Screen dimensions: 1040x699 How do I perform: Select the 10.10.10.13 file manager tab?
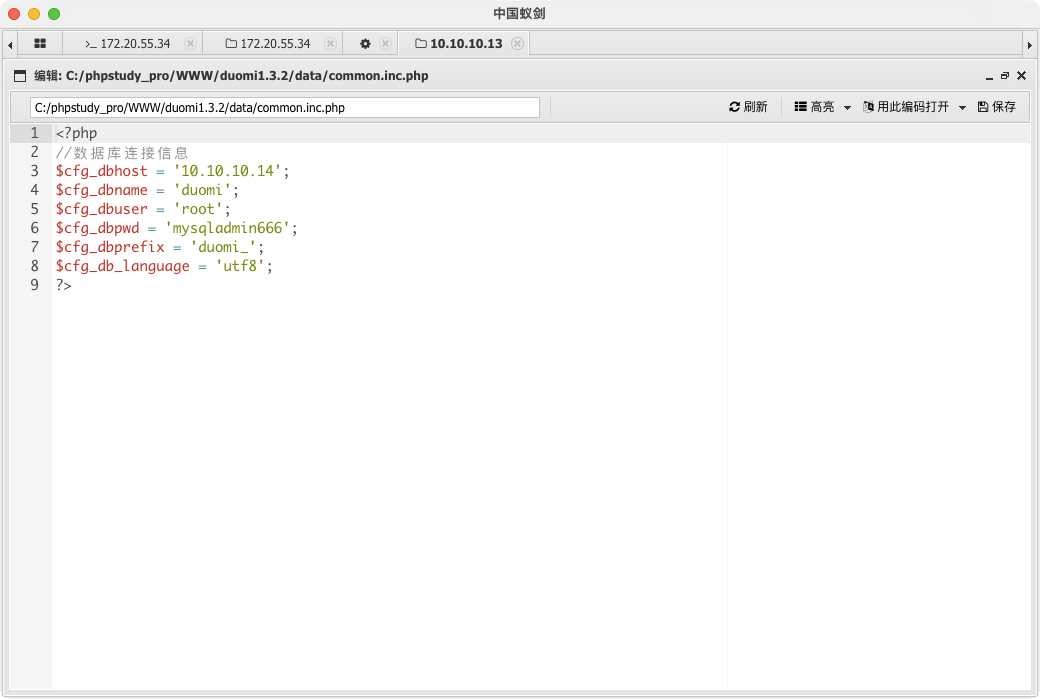point(458,44)
